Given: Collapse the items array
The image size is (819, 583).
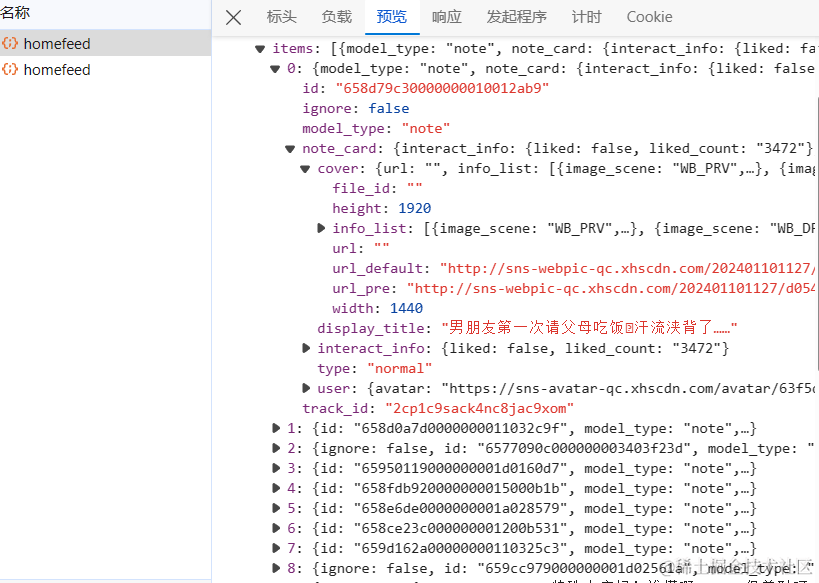Looking at the screenshot, I should click(260, 49).
